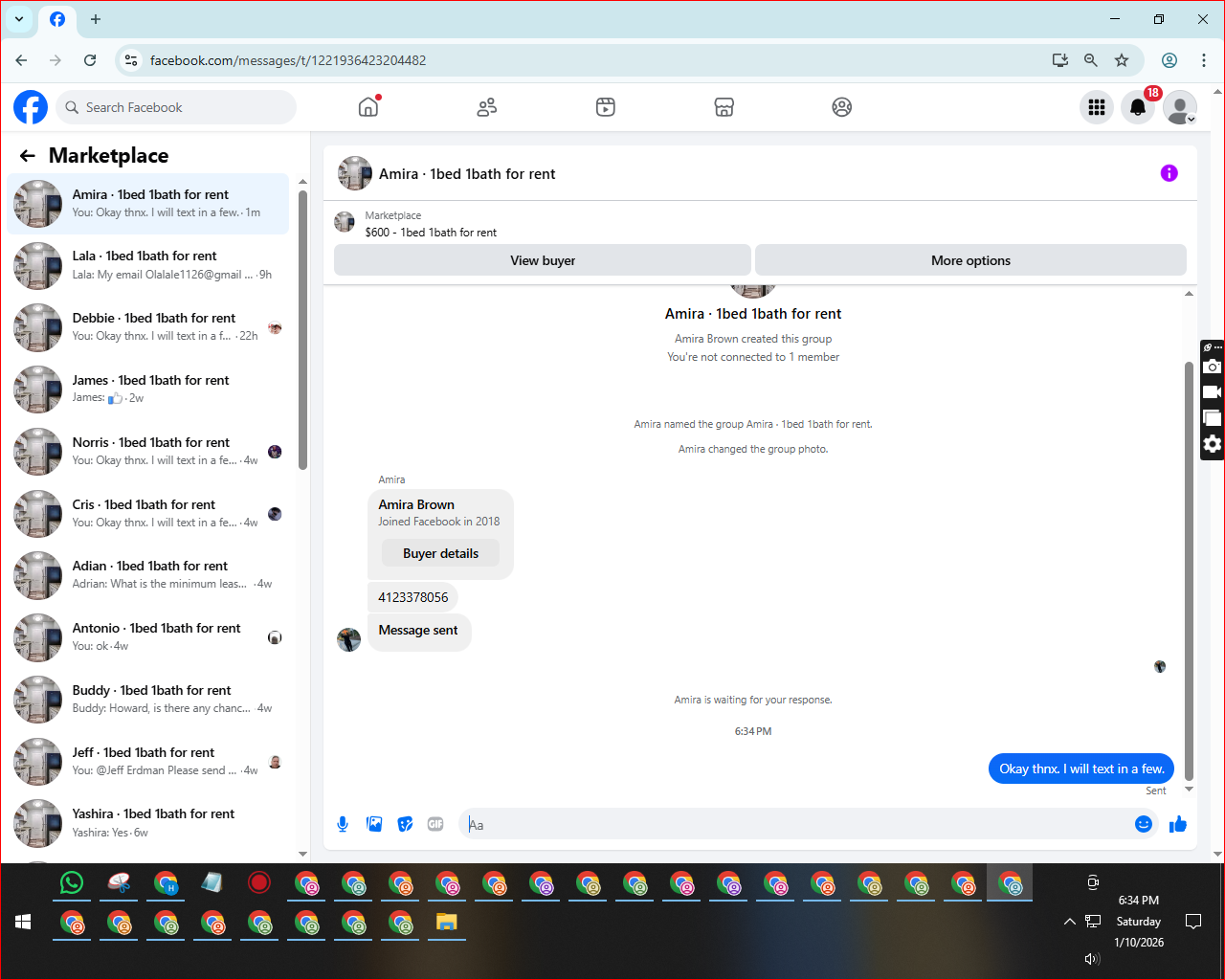Open WhatsApp from the taskbar
The width and height of the screenshot is (1225, 980).
(72, 882)
